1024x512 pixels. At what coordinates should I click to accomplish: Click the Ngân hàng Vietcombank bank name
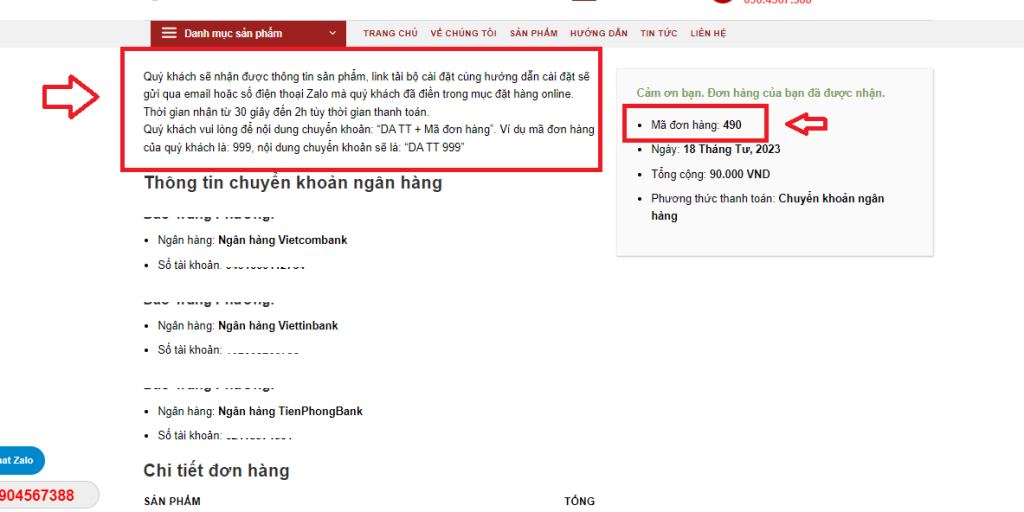pyautogui.click(x=283, y=240)
